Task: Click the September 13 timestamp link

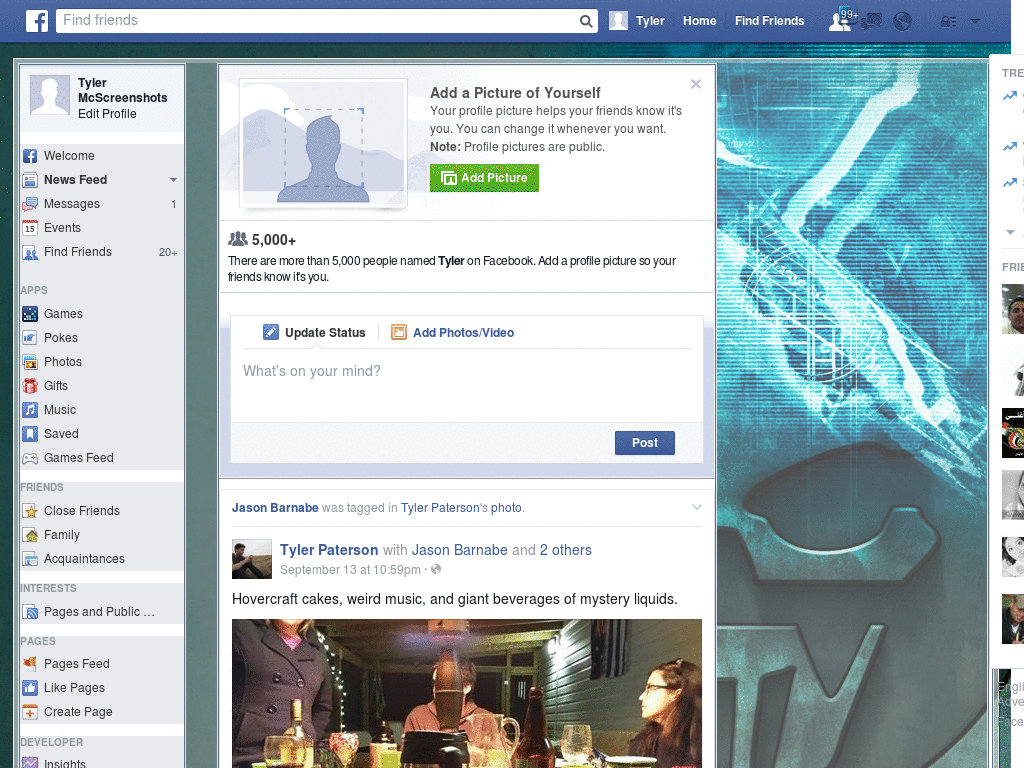Action: (x=350, y=569)
